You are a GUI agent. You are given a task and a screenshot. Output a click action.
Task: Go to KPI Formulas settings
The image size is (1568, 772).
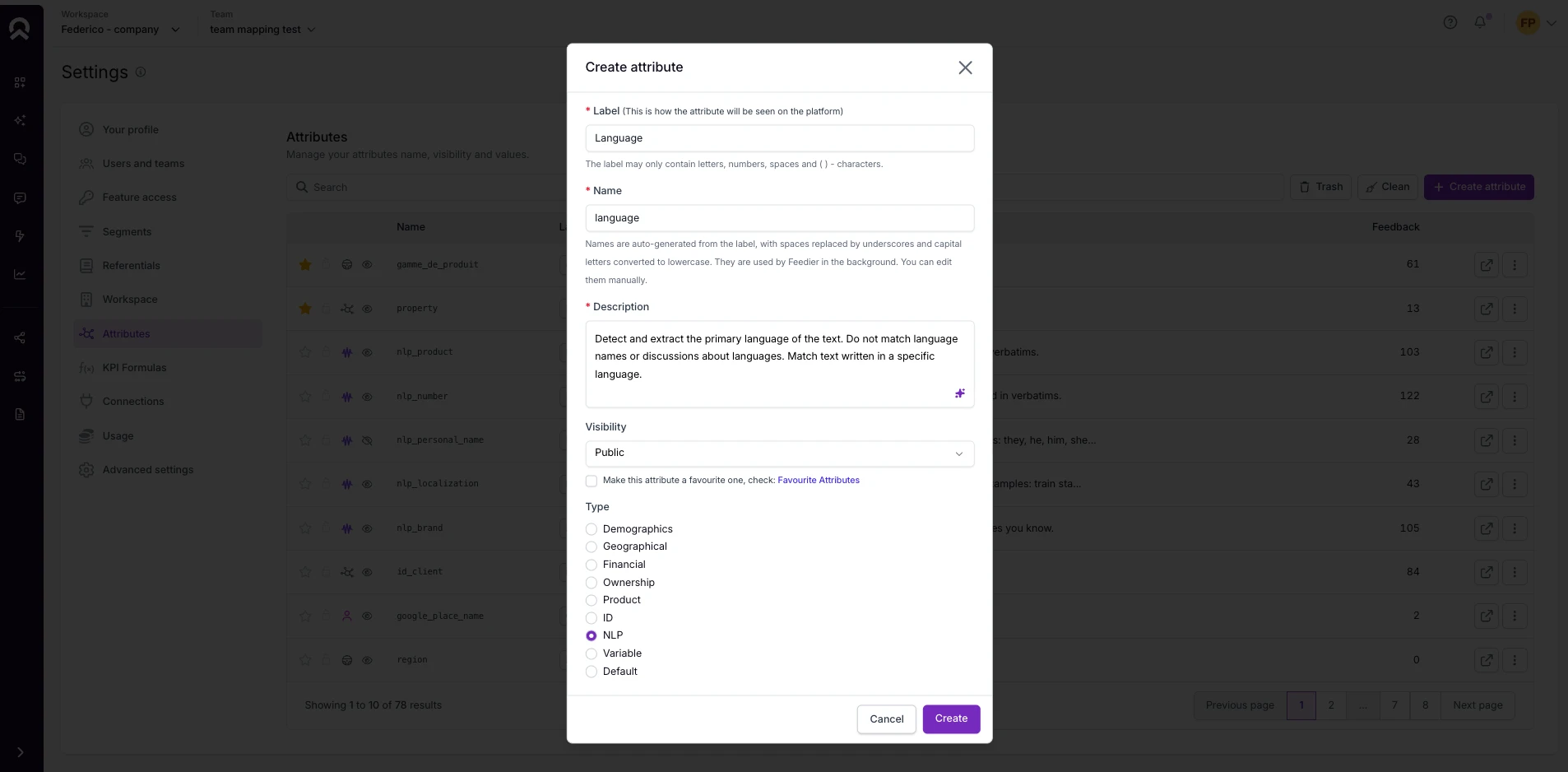pos(134,368)
